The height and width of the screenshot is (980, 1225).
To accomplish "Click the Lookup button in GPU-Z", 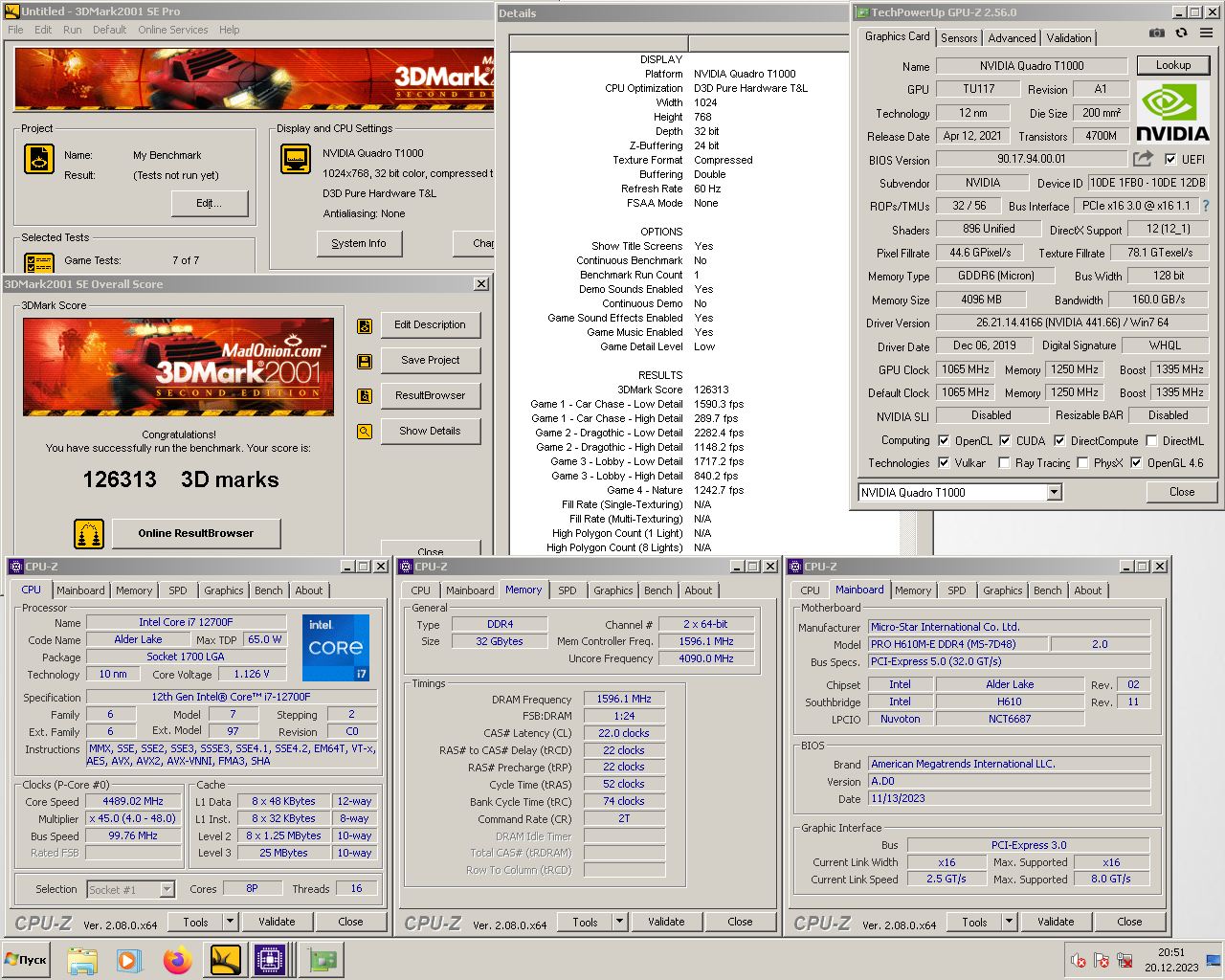I will point(1173,66).
